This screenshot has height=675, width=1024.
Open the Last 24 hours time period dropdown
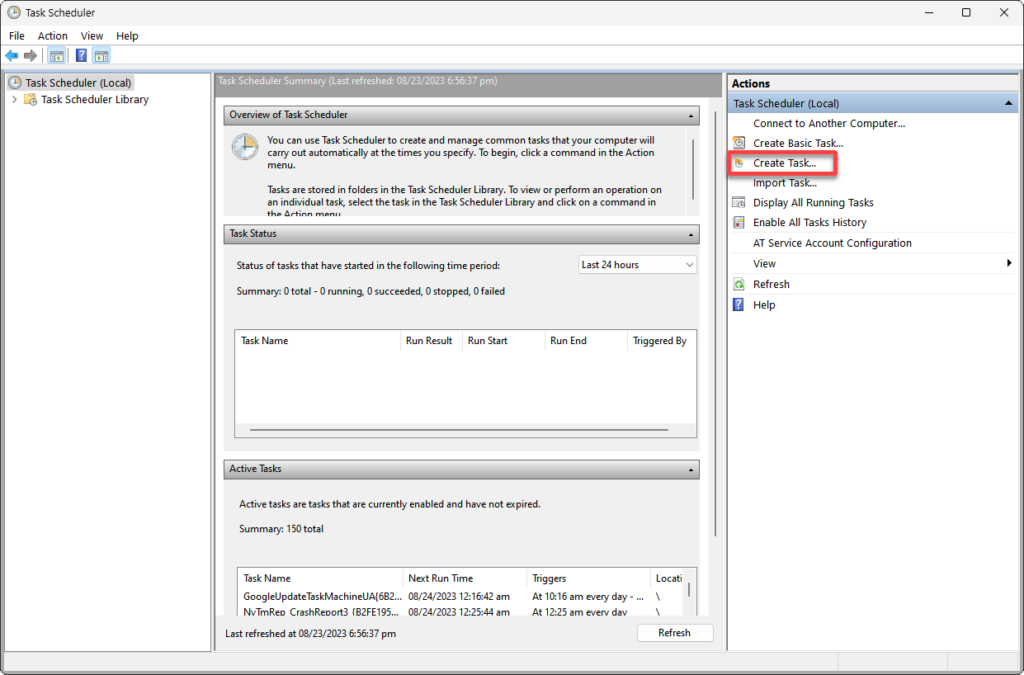pyautogui.click(x=638, y=265)
